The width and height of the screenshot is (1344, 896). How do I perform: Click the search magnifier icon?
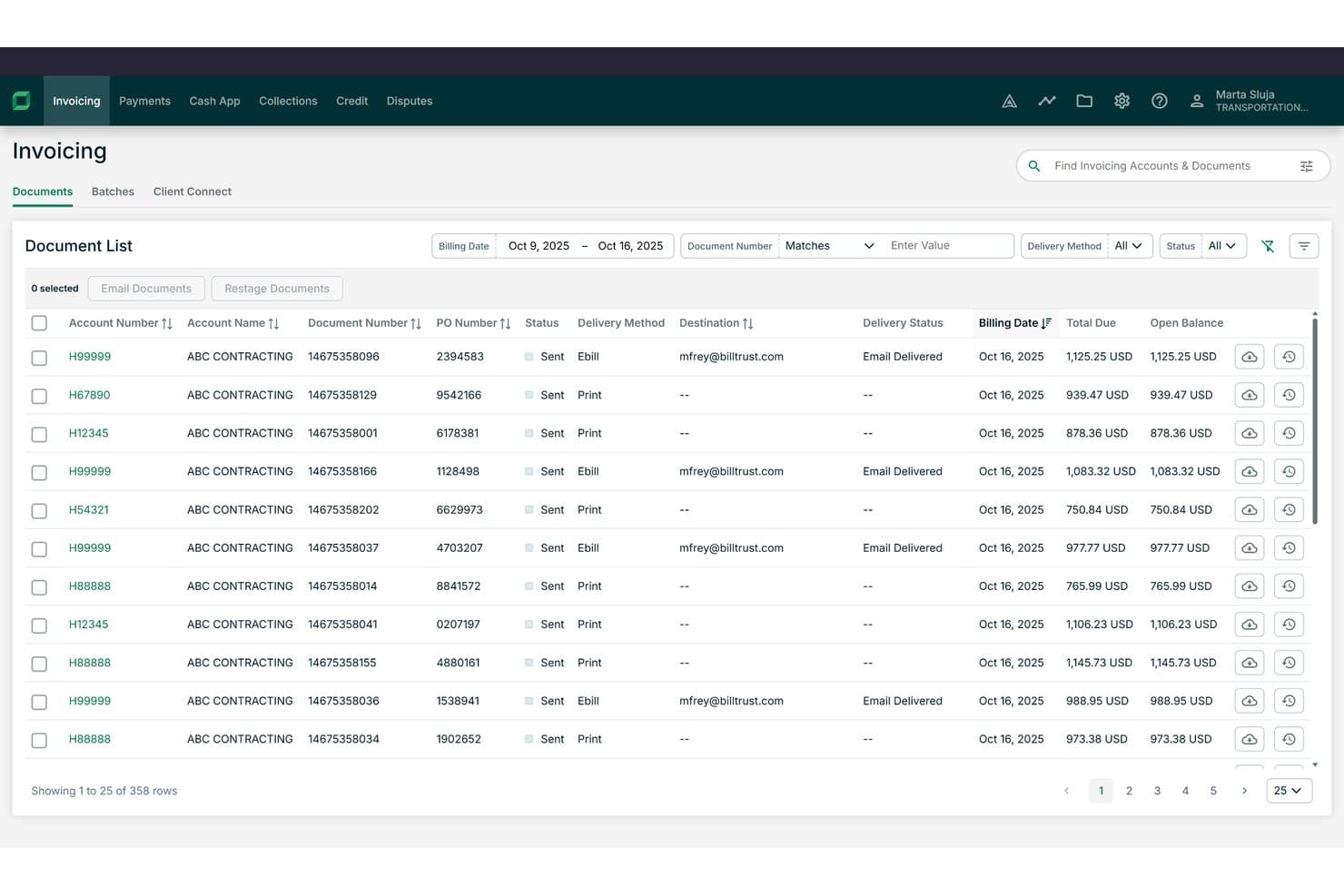click(1033, 166)
